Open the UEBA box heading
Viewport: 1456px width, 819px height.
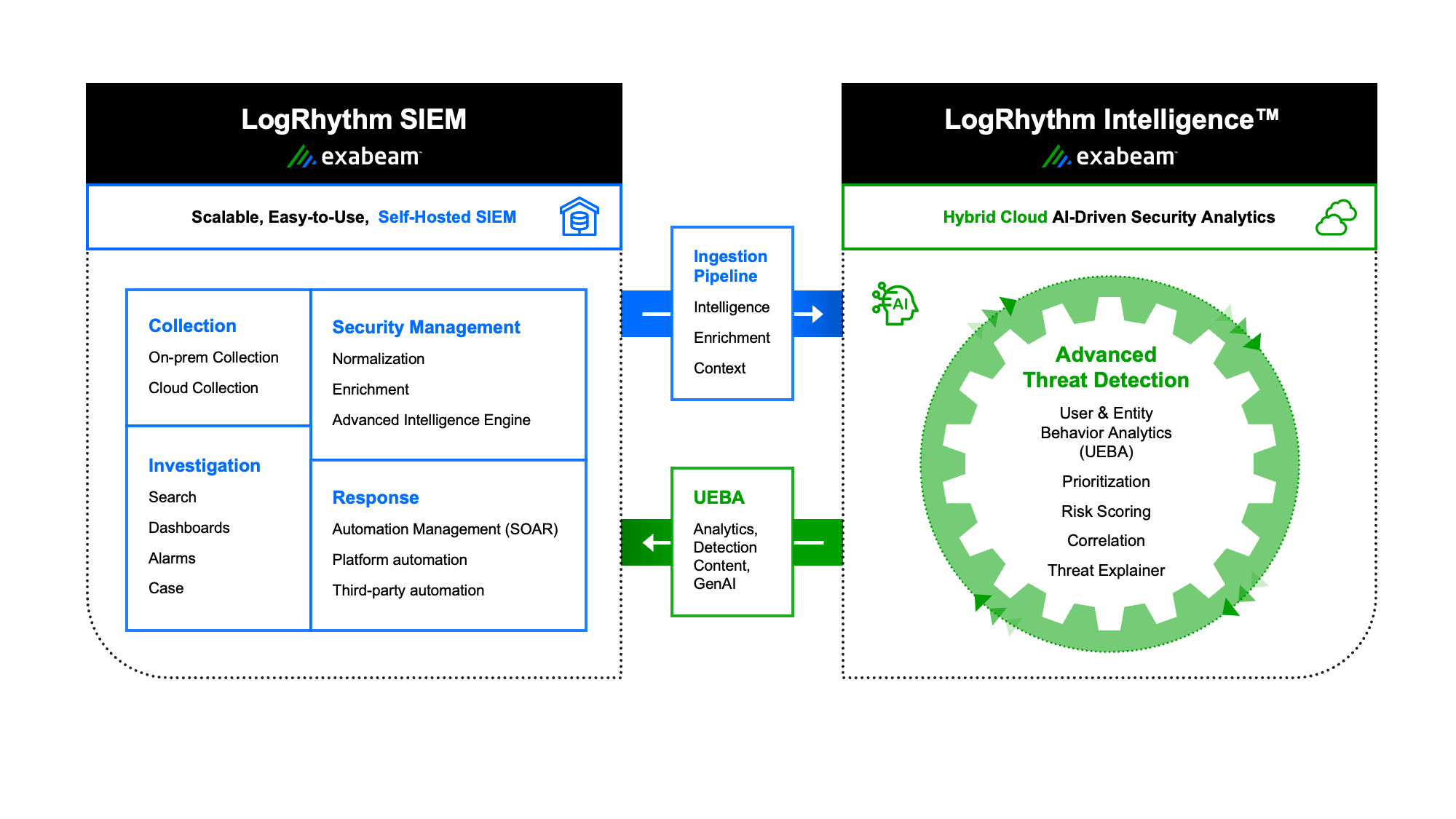(719, 497)
